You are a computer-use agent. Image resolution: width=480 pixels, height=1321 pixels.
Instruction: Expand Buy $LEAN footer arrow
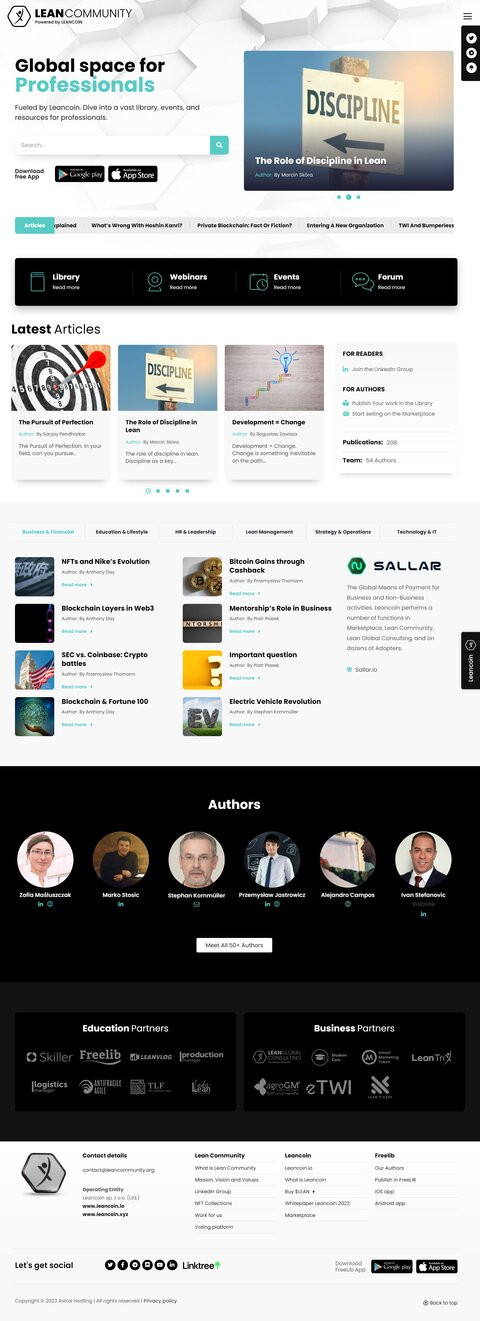313,1192
